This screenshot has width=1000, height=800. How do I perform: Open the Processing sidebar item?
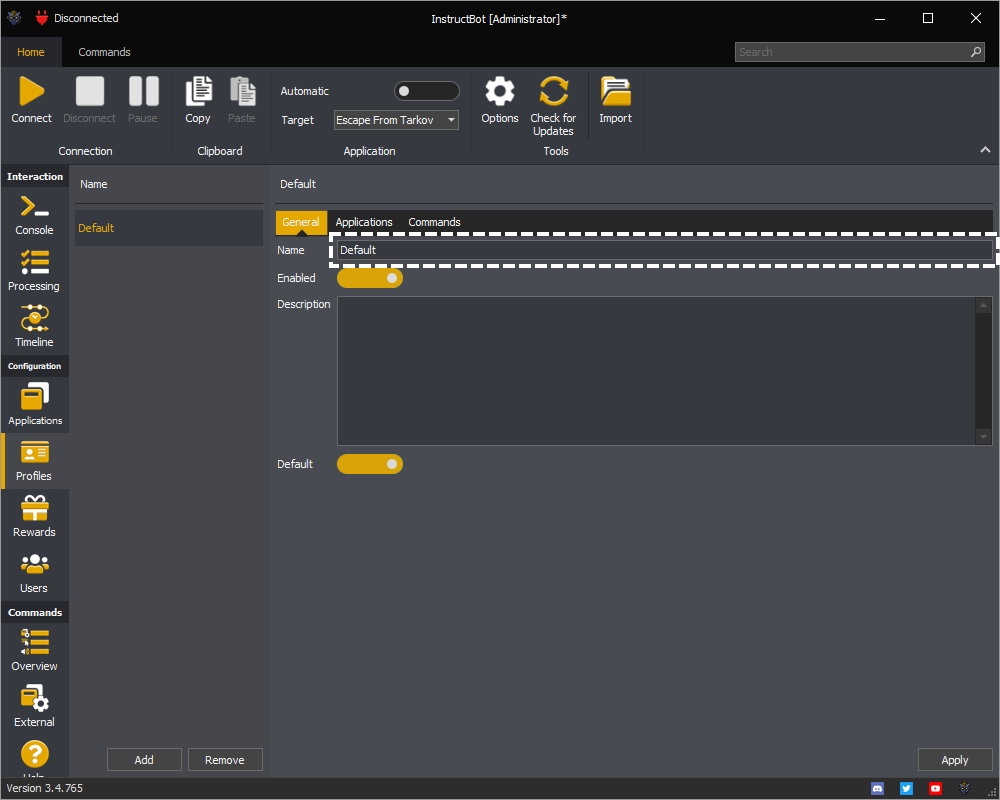[x=34, y=271]
